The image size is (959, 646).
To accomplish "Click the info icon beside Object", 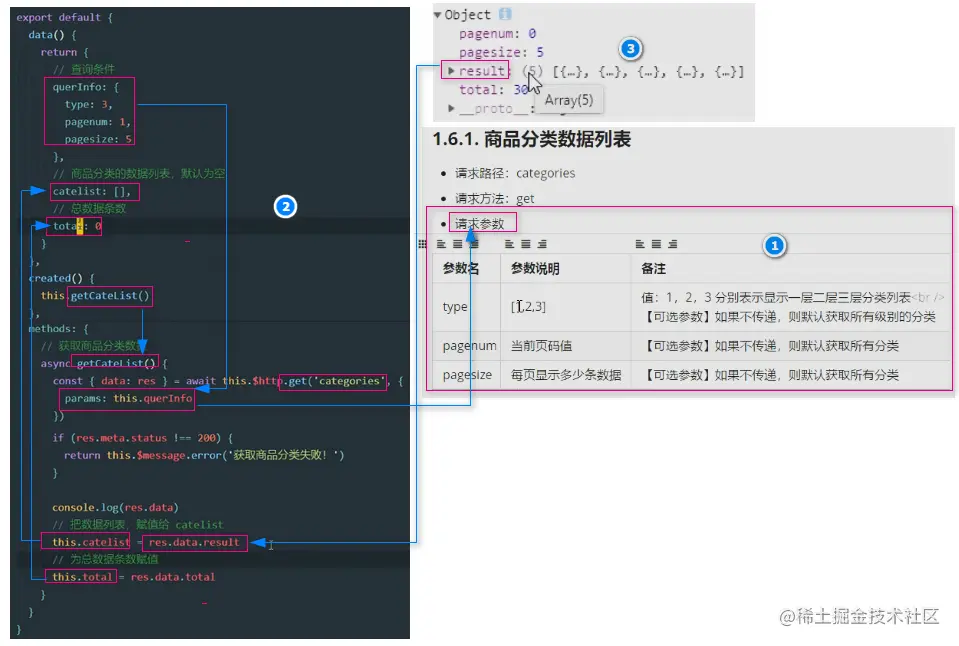I will point(505,13).
